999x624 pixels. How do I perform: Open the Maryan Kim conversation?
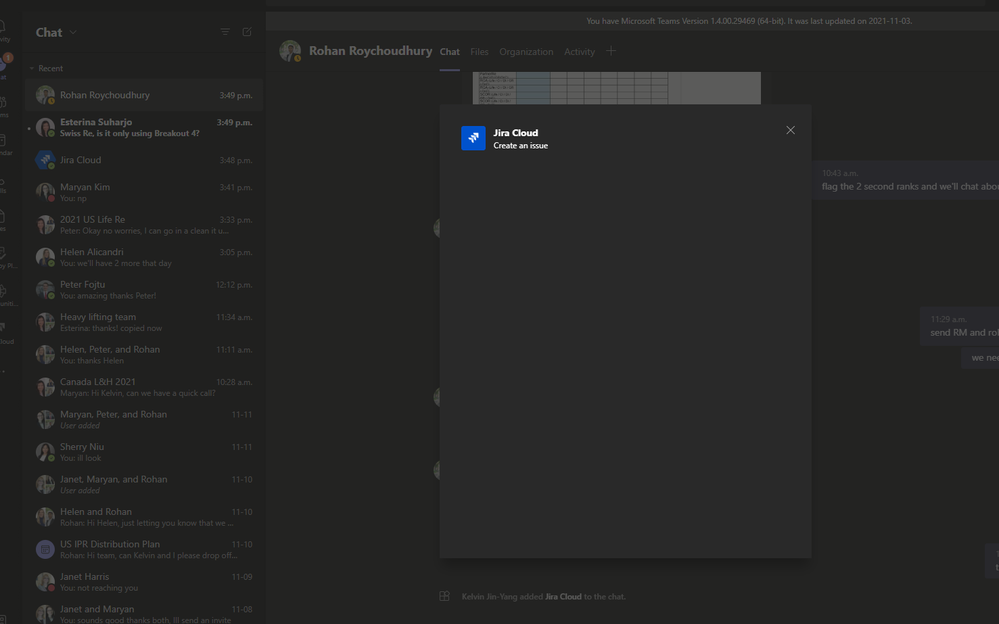144,192
